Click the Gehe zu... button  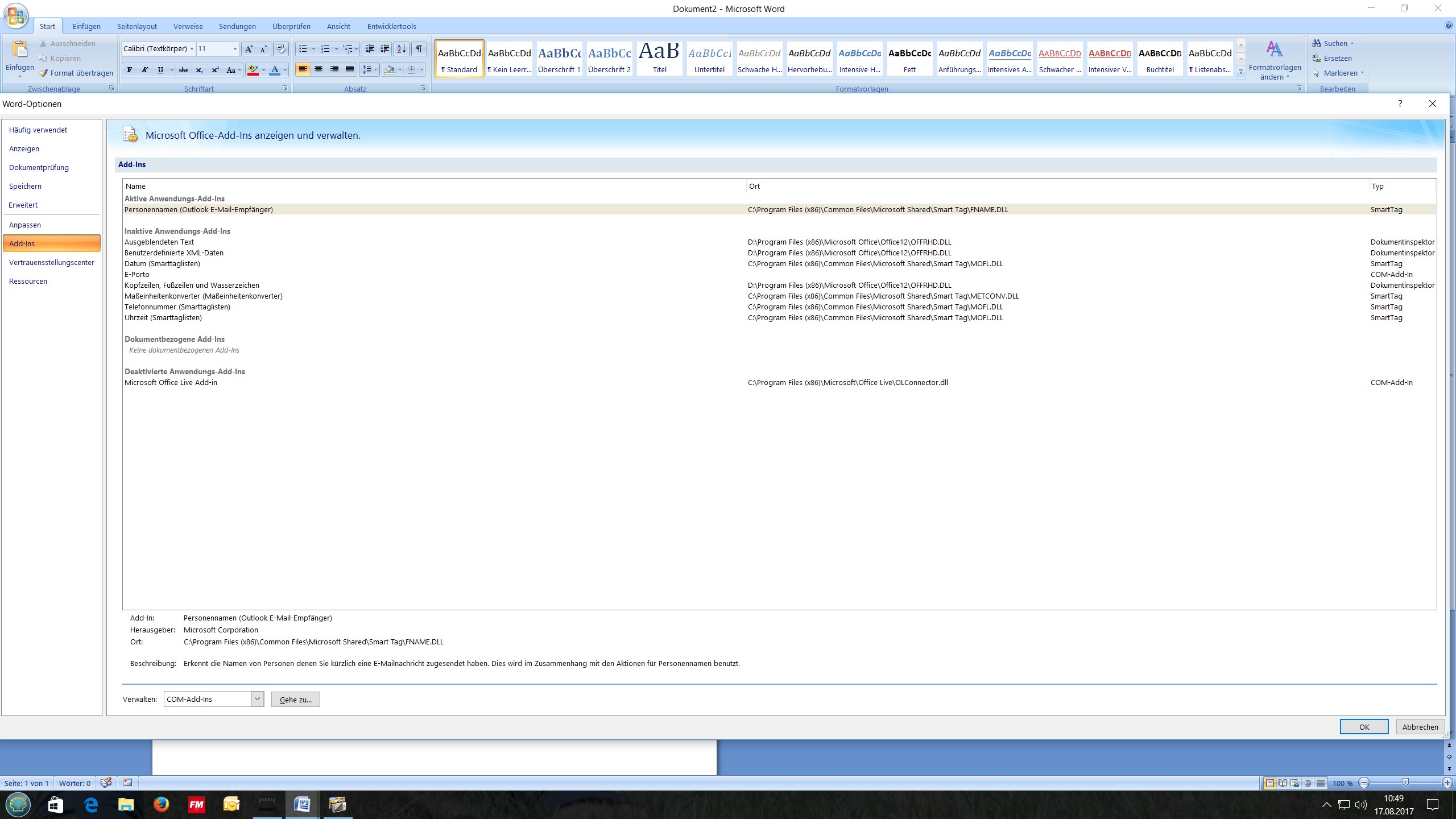[x=295, y=700]
